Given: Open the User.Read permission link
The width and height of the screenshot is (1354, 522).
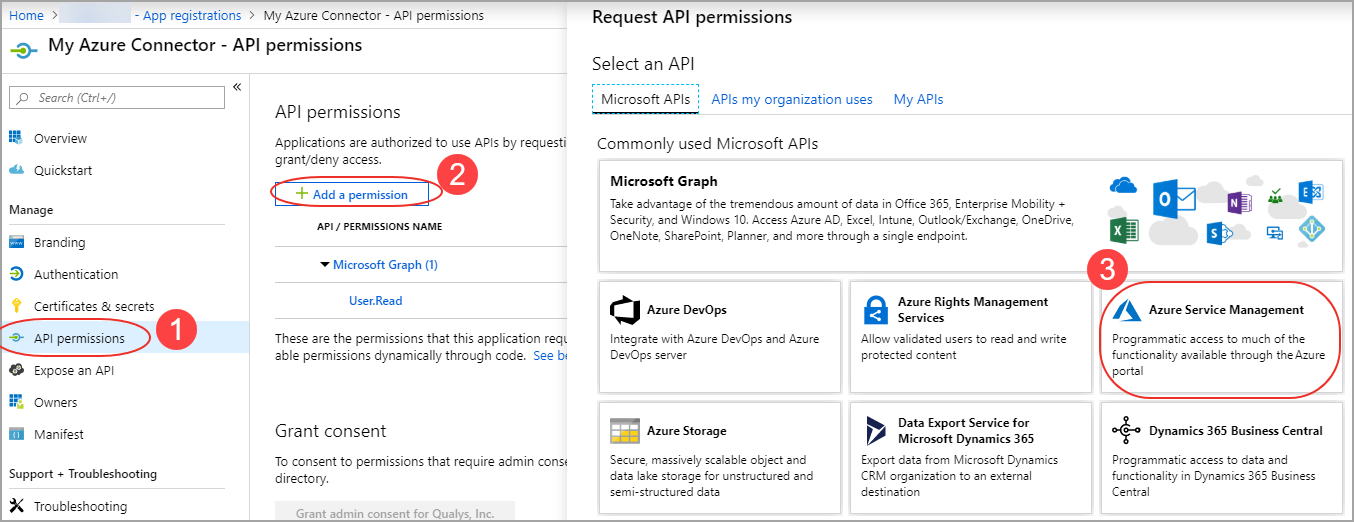Looking at the screenshot, I should click(376, 300).
